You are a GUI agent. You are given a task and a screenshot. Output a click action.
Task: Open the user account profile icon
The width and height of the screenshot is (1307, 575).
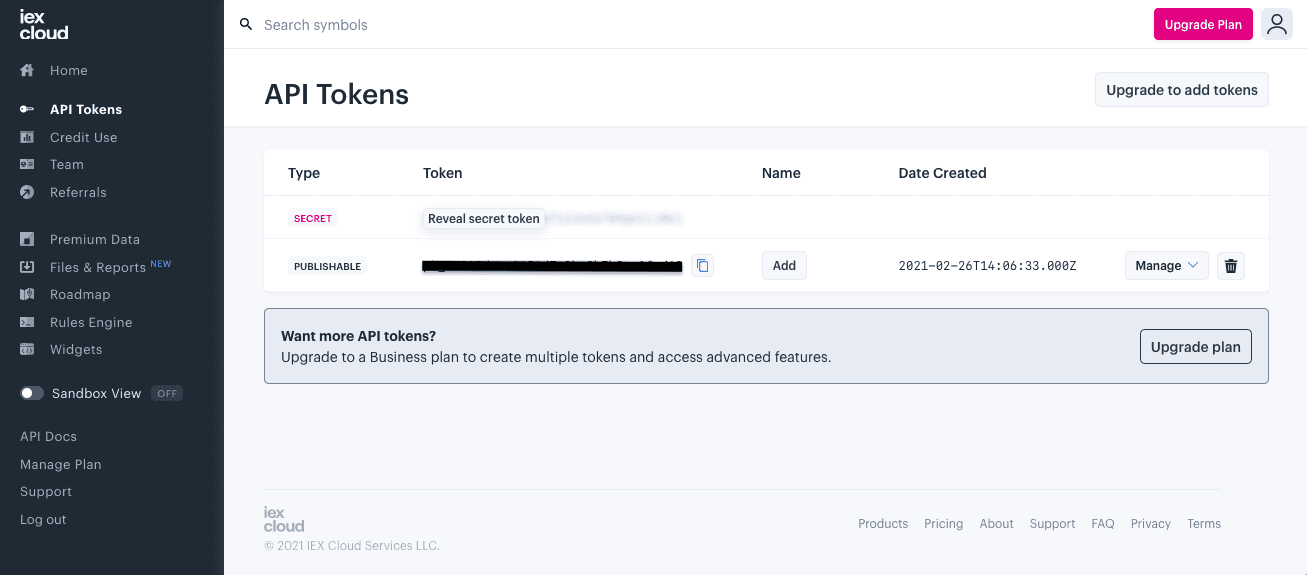[x=1276, y=25]
